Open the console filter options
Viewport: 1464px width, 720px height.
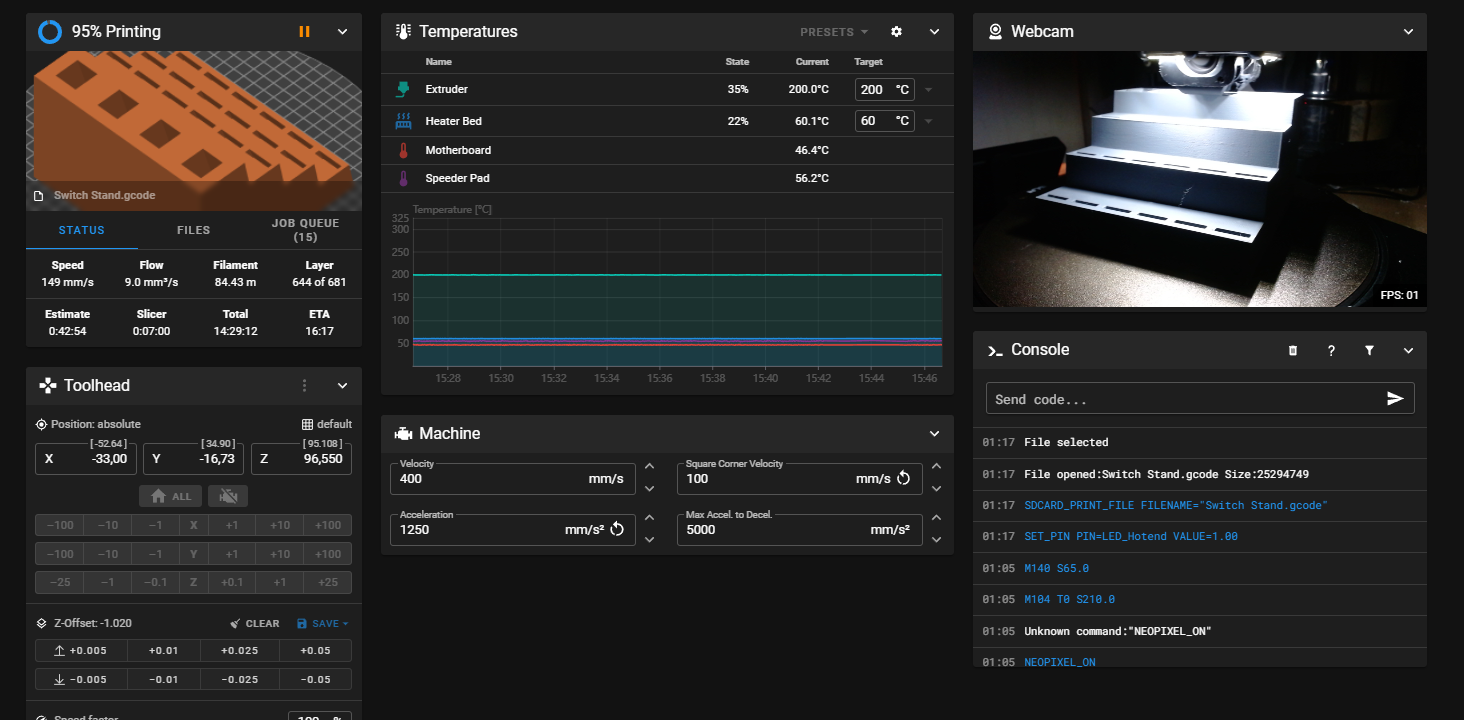click(1369, 351)
